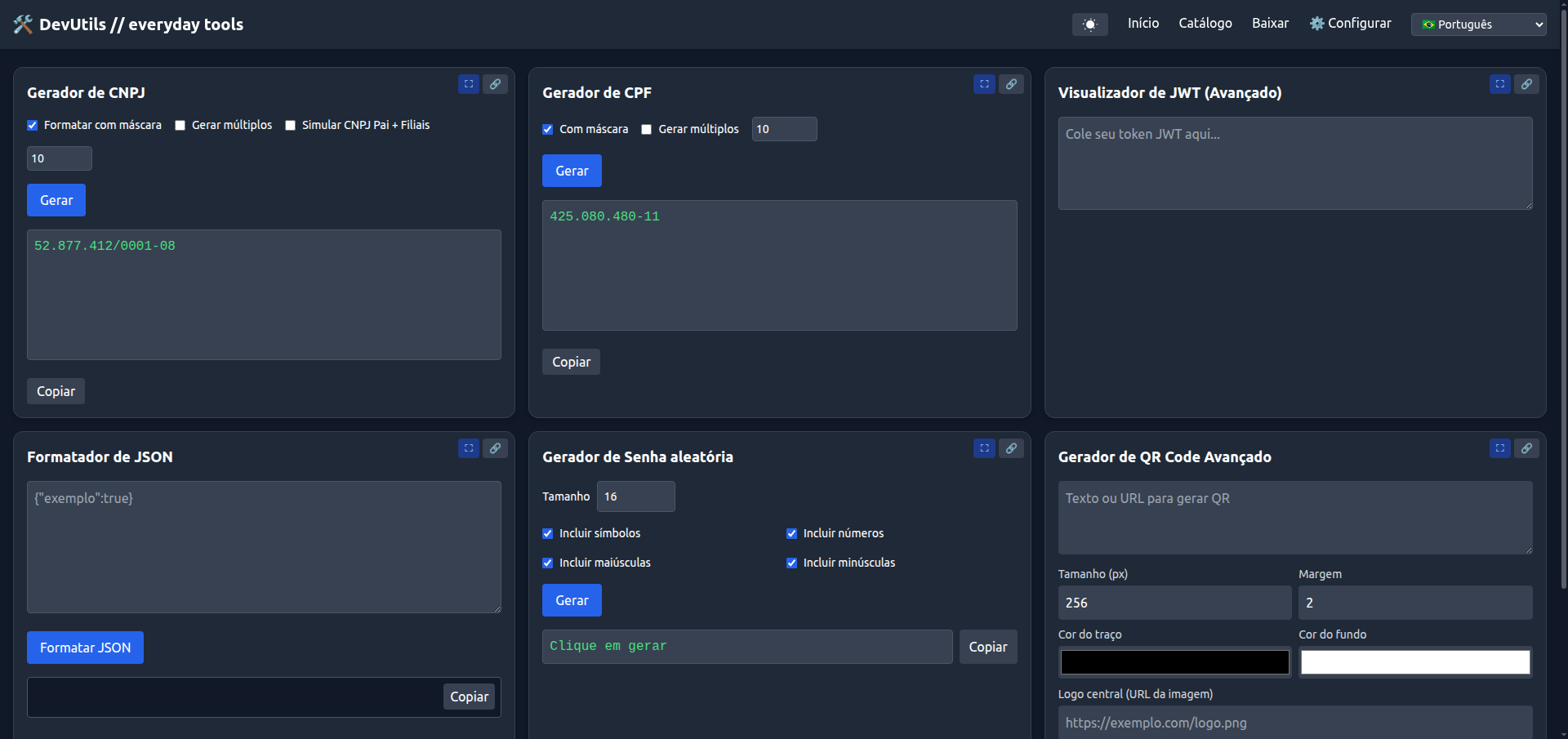
Task: Expand the Gerador de Senha card fullscreen
Action: coord(984,448)
